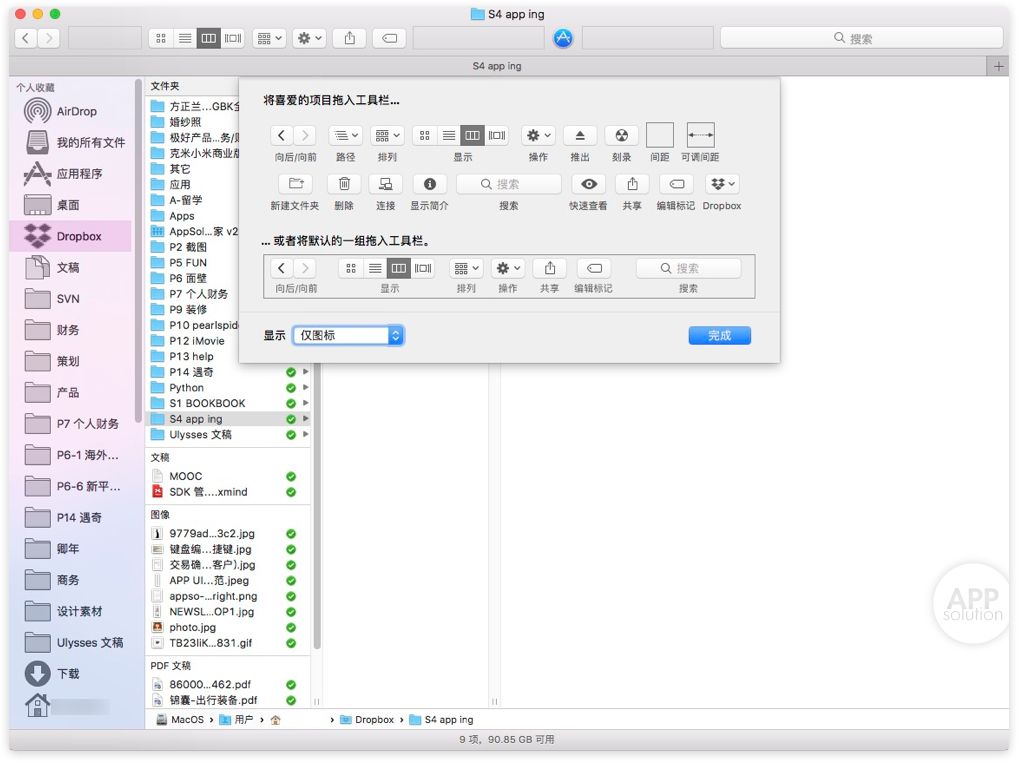Open AirDrop in the sidebar
This screenshot has height=762, width=1018.
[76, 111]
